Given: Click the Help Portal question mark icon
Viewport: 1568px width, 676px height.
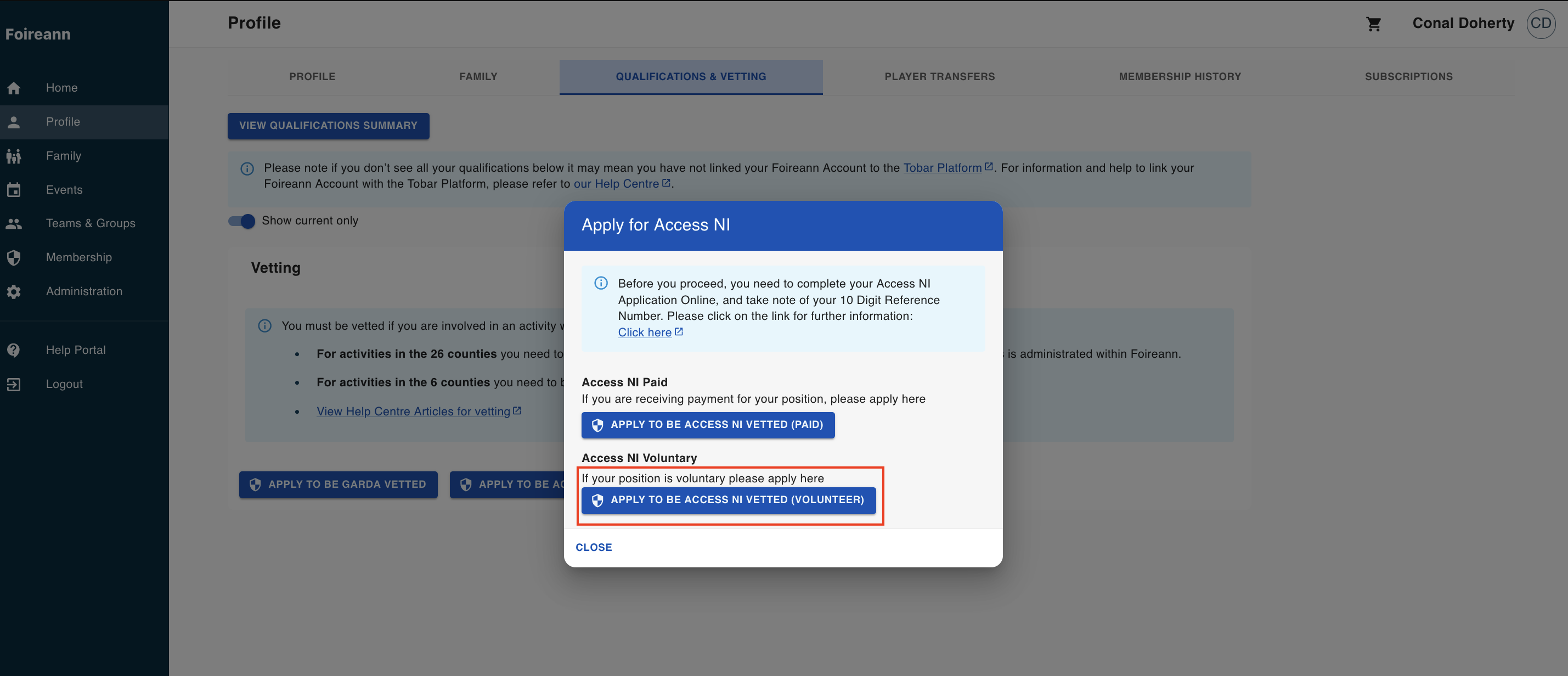Looking at the screenshot, I should 14,350.
